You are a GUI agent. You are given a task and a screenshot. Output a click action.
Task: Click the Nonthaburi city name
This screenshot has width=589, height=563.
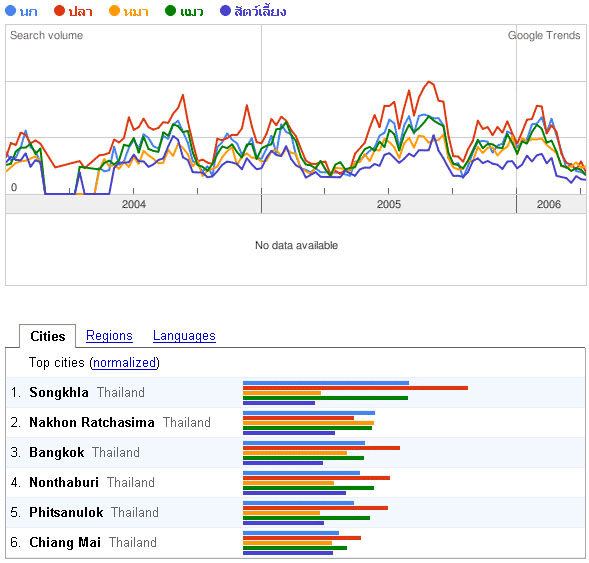click(64, 482)
